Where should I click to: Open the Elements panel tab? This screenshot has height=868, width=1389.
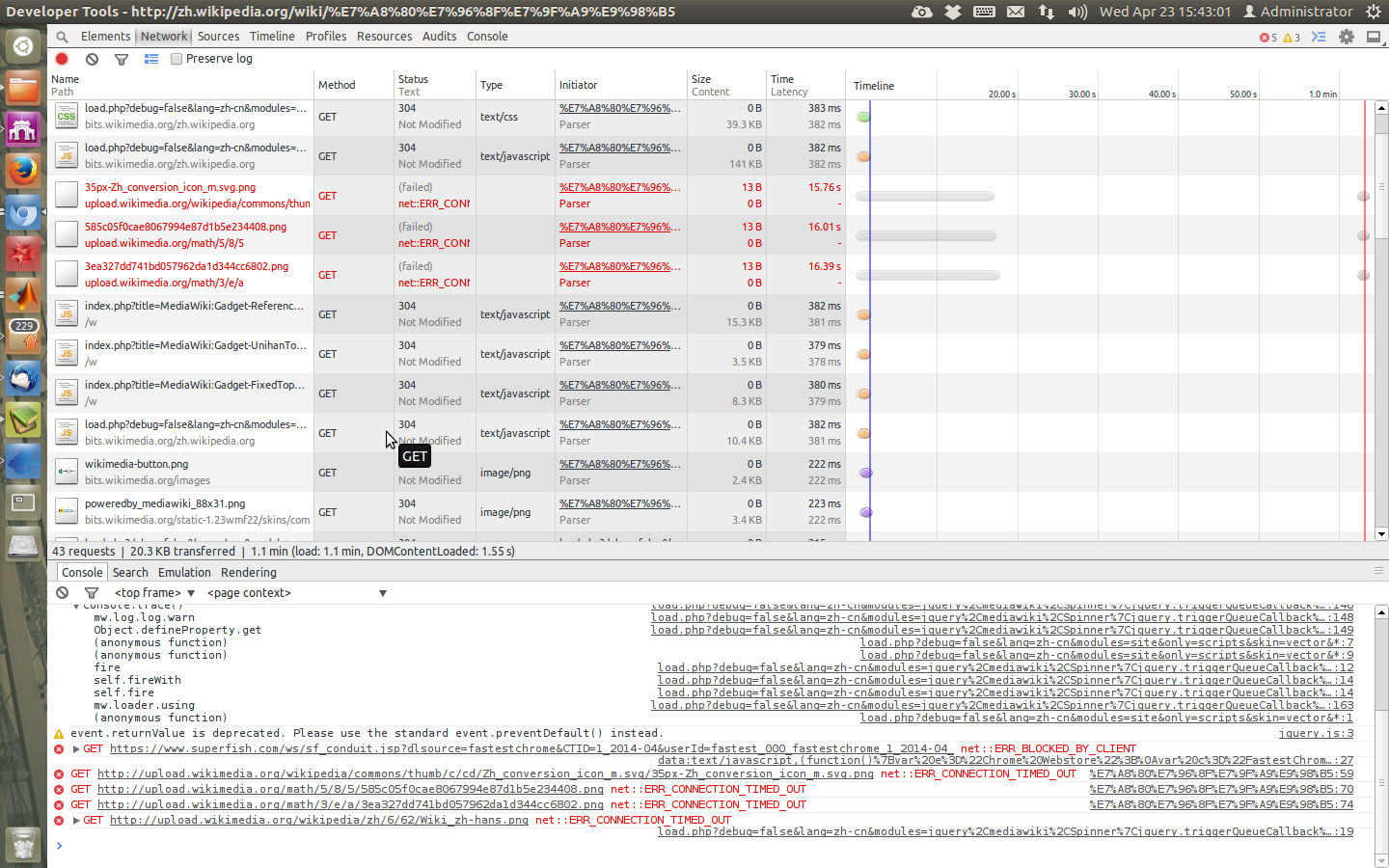pos(105,37)
